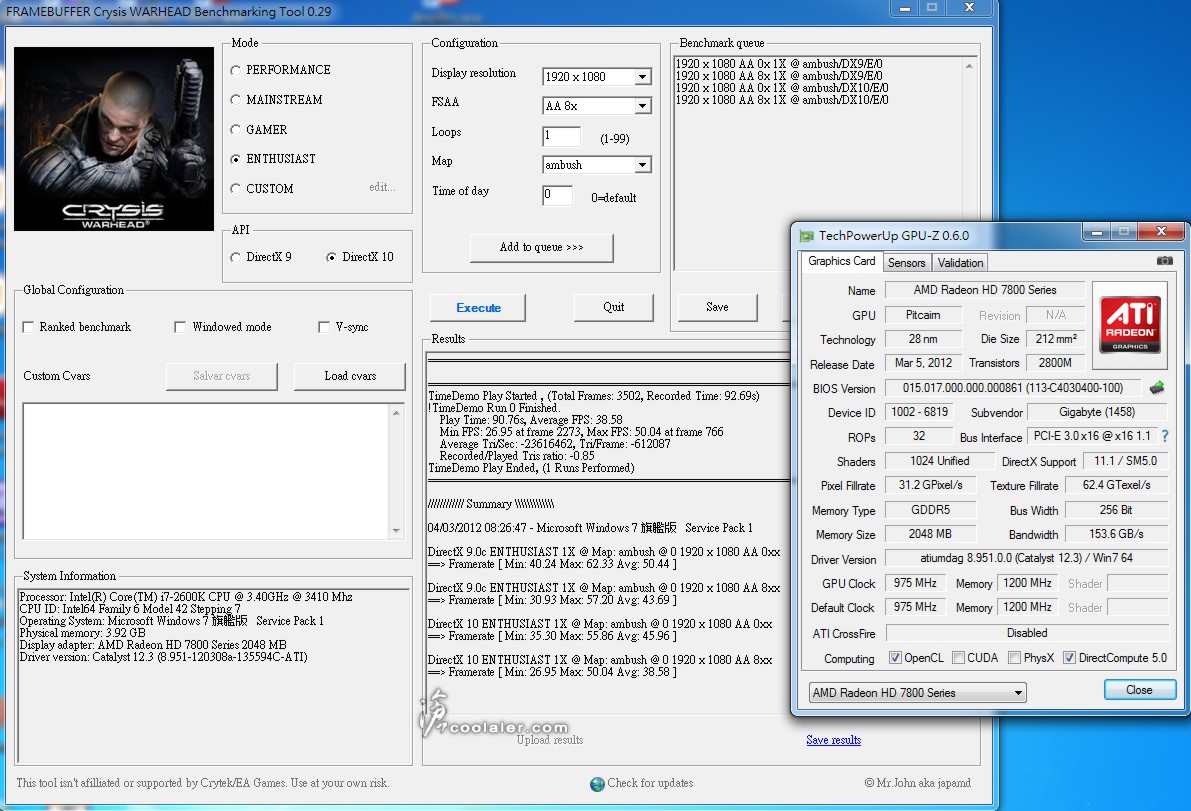The image size is (1191, 811).
Task: Select the MAINSTREAM mode radio button
Action: 235,99
